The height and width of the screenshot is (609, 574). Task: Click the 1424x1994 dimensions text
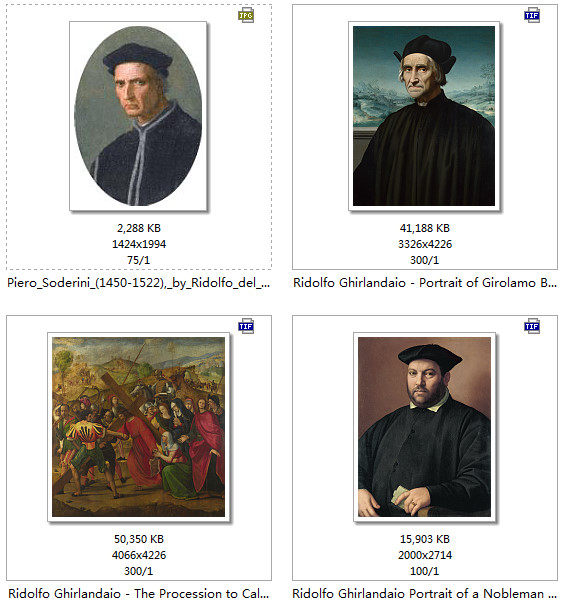139,244
